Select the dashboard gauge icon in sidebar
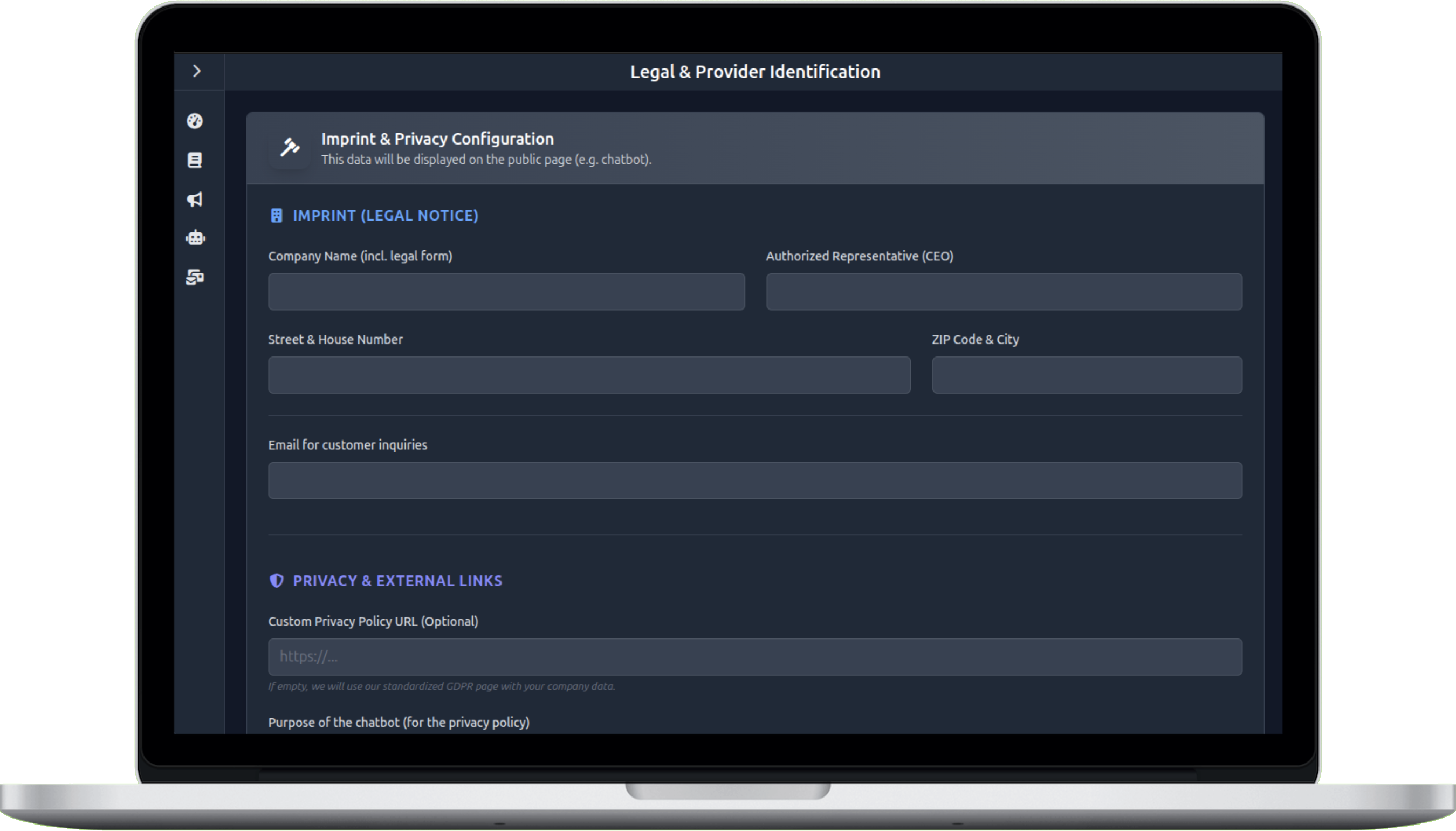The height and width of the screenshot is (831, 1456). click(195, 121)
